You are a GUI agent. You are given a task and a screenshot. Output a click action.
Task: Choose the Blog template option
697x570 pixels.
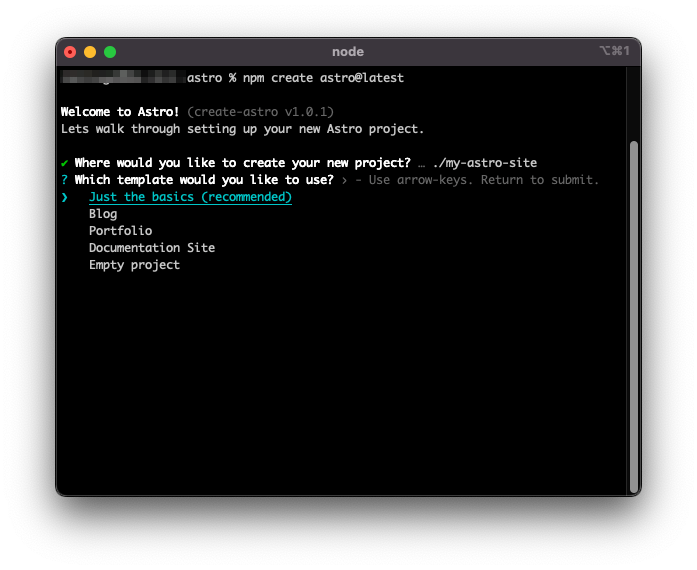click(x=103, y=214)
